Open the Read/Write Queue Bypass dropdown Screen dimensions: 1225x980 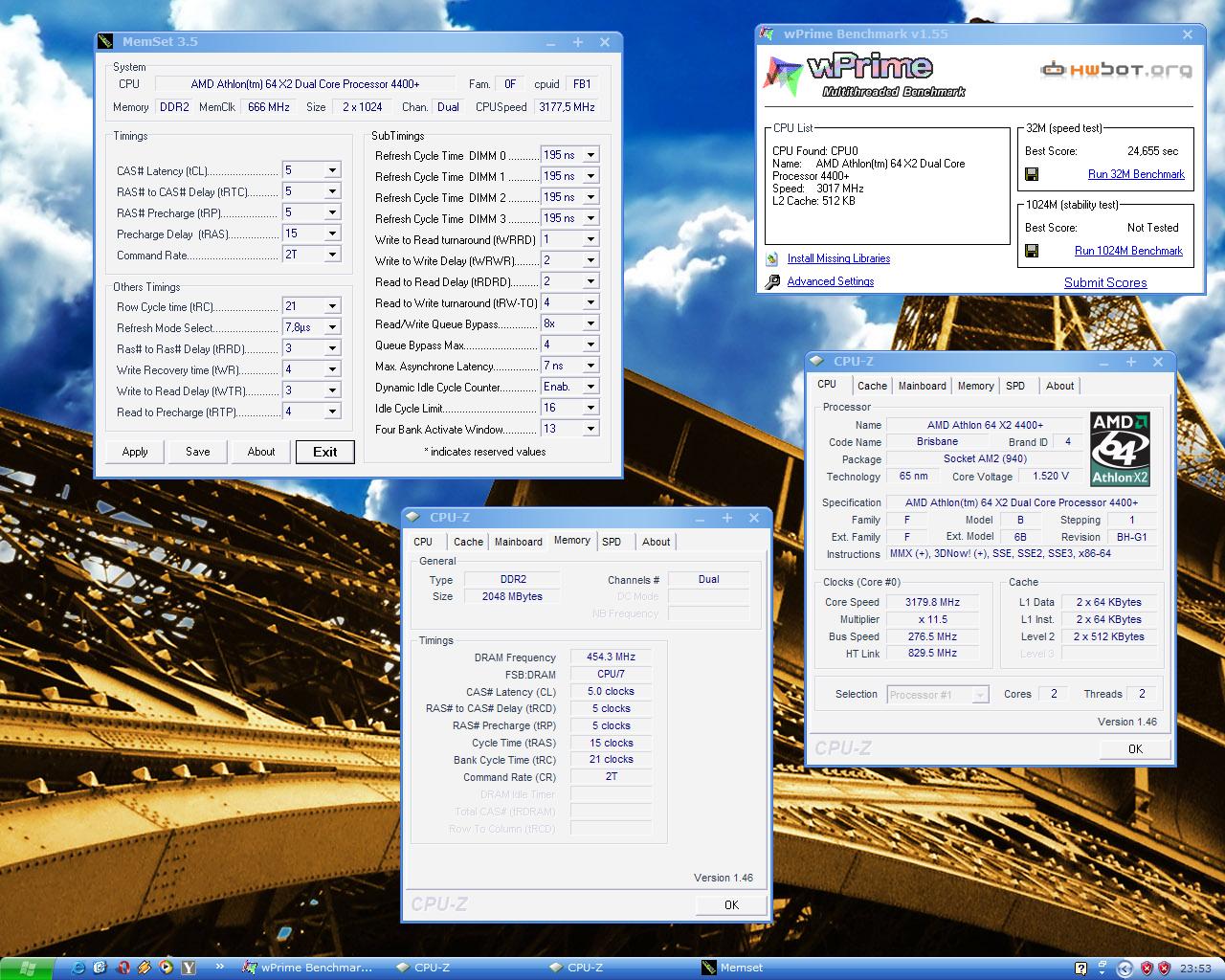[590, 323]
